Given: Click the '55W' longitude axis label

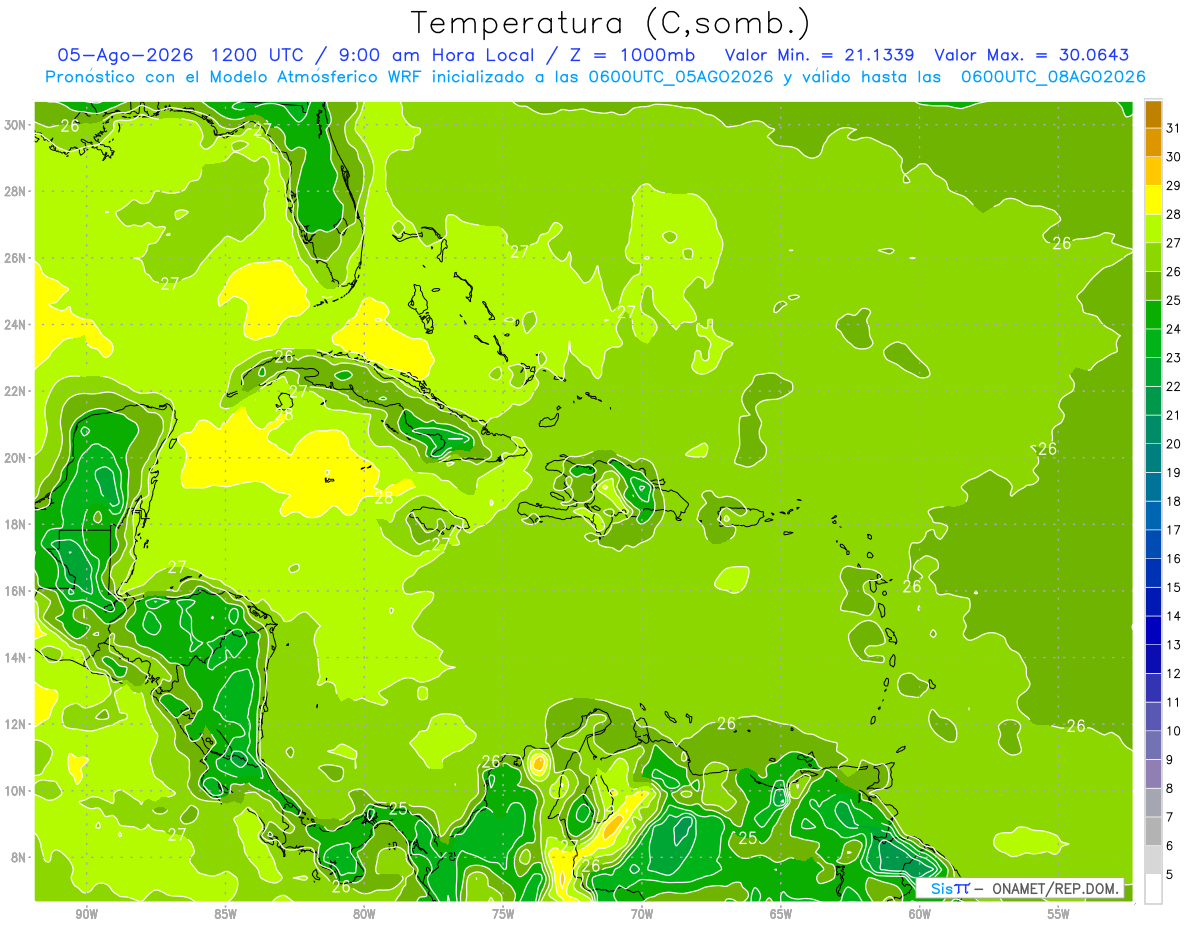Looking at the screenshot, I should point(1059,914).
